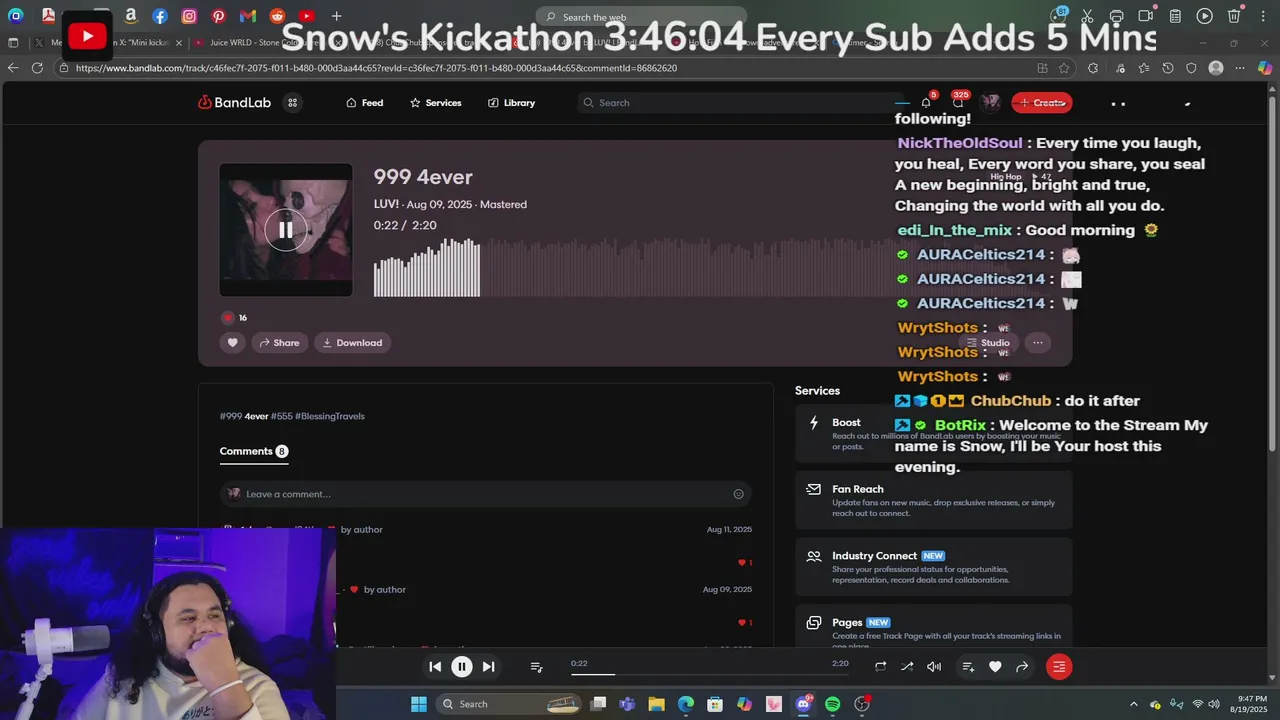Share the track from bottom player arrow

(x=1022, y=667)
